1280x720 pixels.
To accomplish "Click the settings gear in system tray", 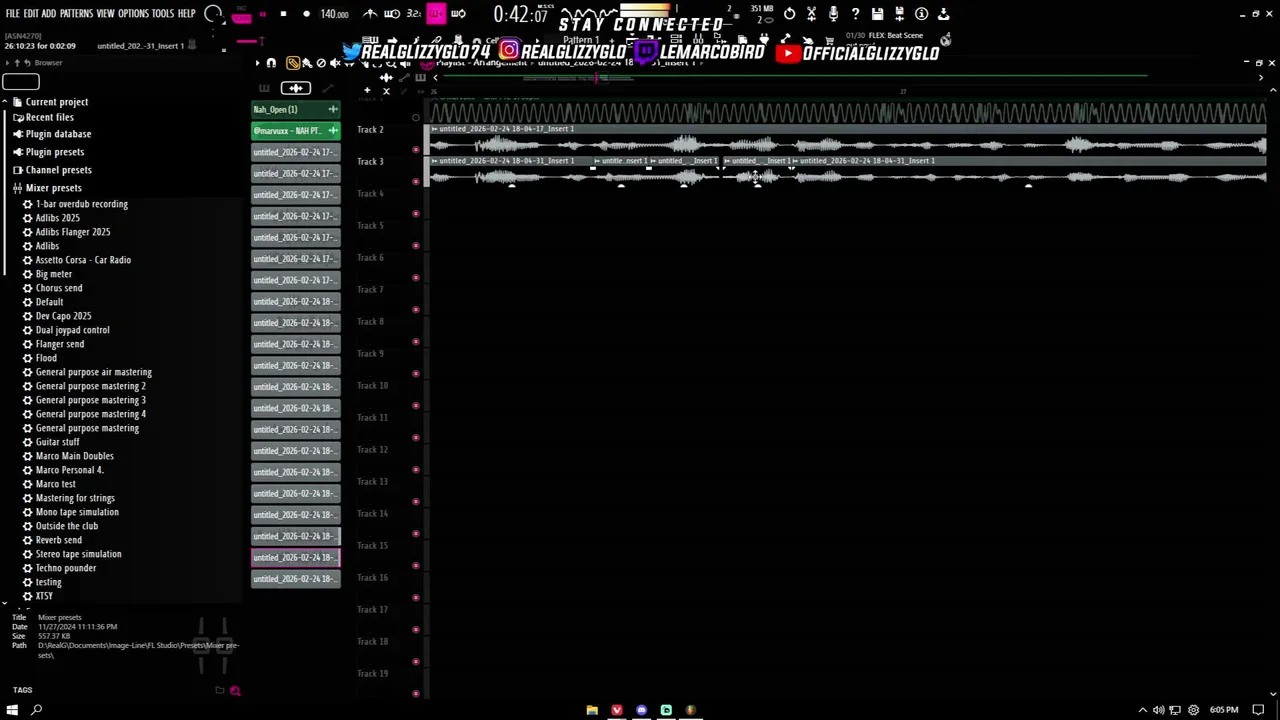I will pyautogui.click(x=1193, y=710).
